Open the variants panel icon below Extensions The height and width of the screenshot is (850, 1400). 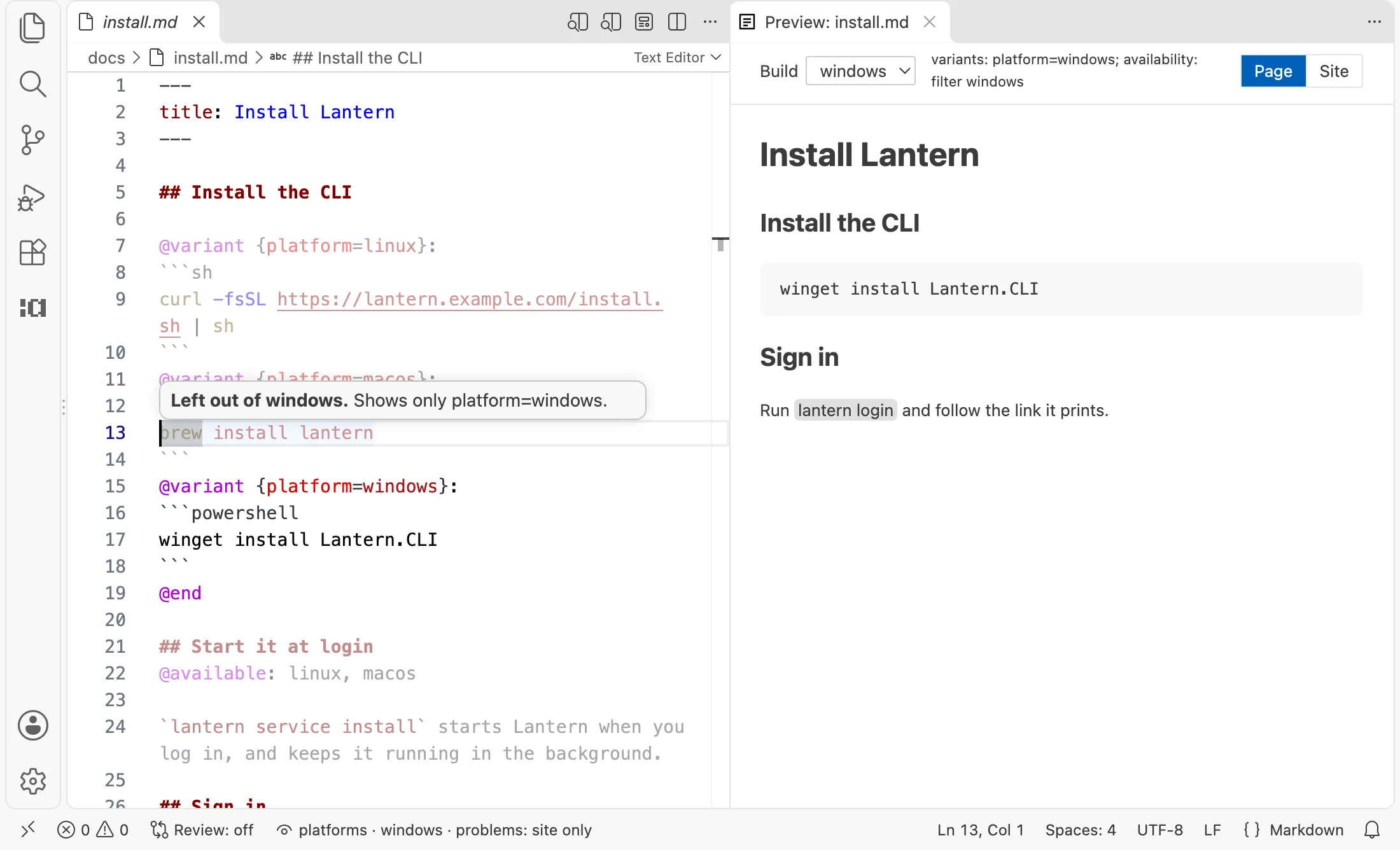(32, 308)
